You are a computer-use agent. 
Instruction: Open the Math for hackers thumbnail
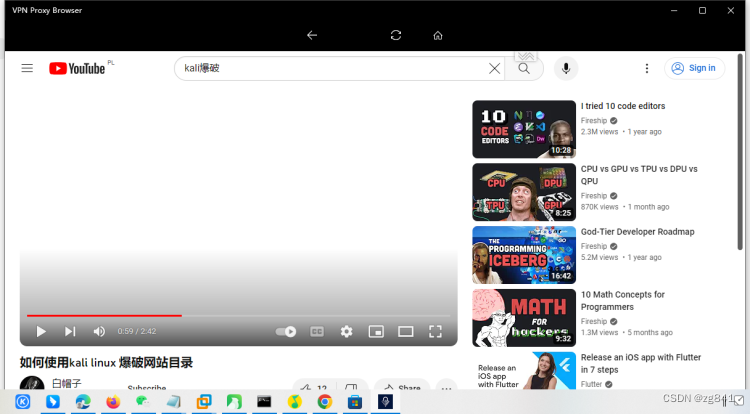click(524, 318)
